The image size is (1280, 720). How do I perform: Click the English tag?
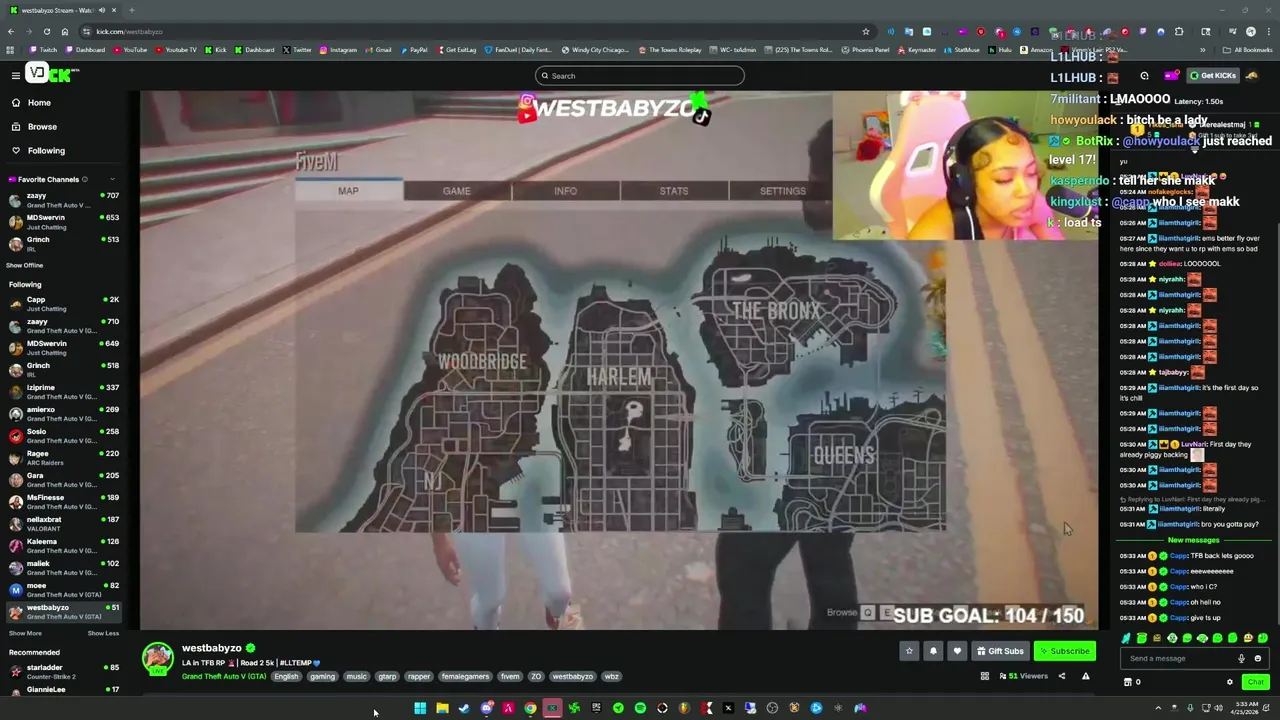click(286, 677)
